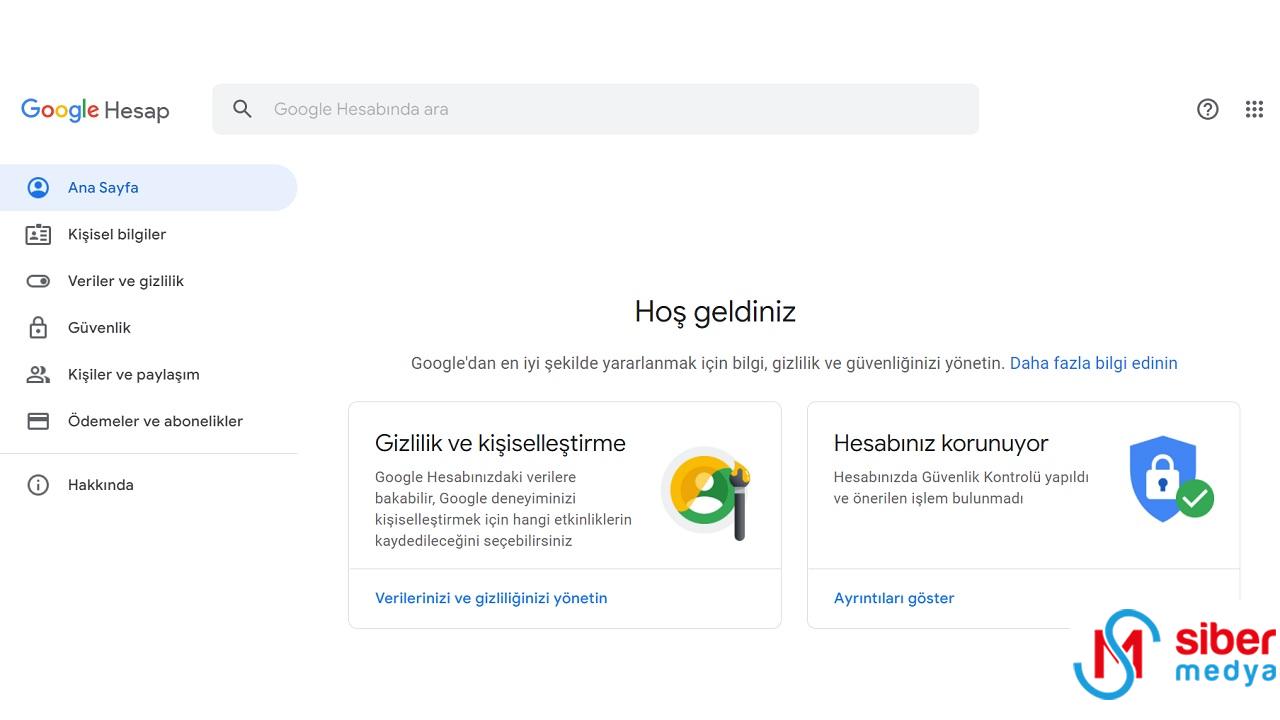Click the search magnifier icon
Image resolution: width=1280 pixels, height=720 pixels.
pyautogui.click(x=242, y=109)
